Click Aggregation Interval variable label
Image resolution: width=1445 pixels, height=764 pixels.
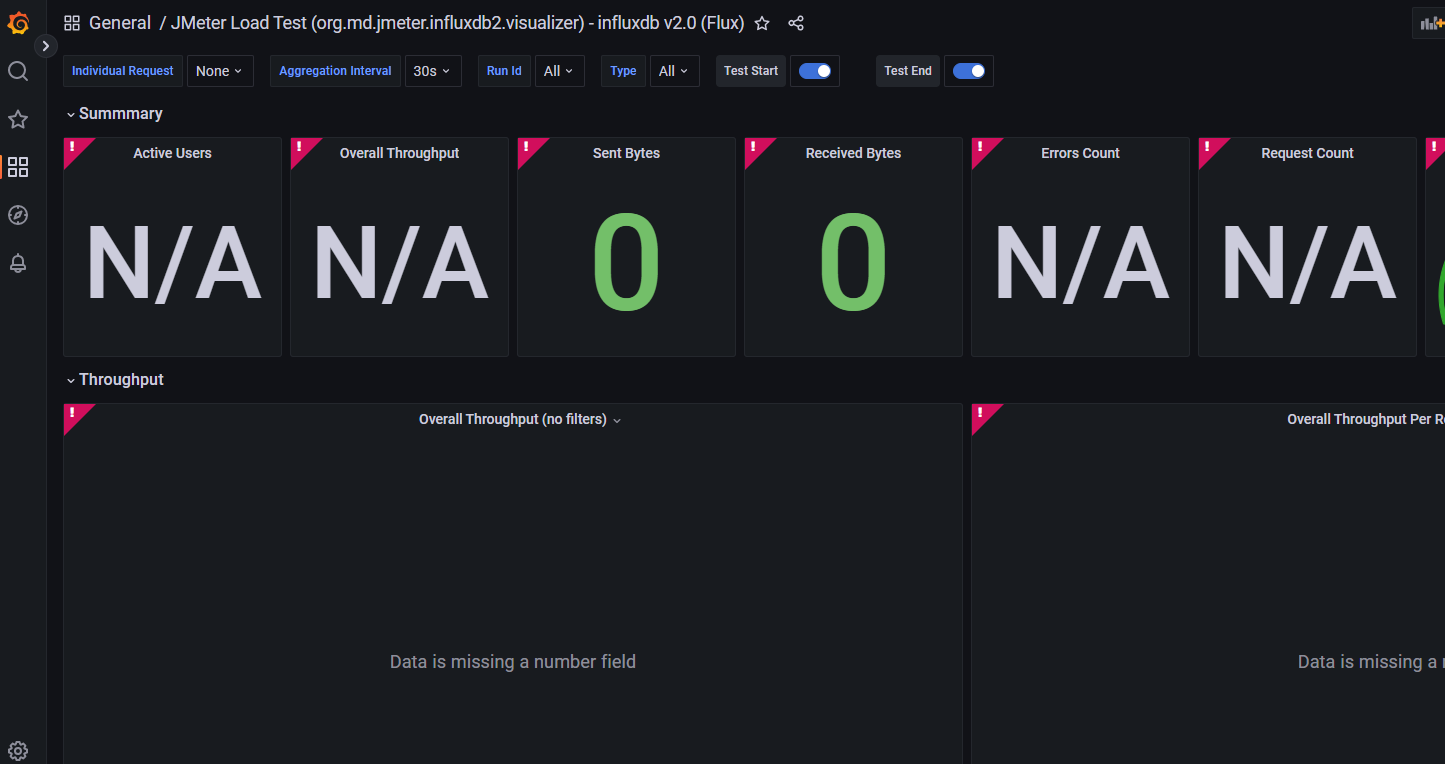[x=335, y=71]
